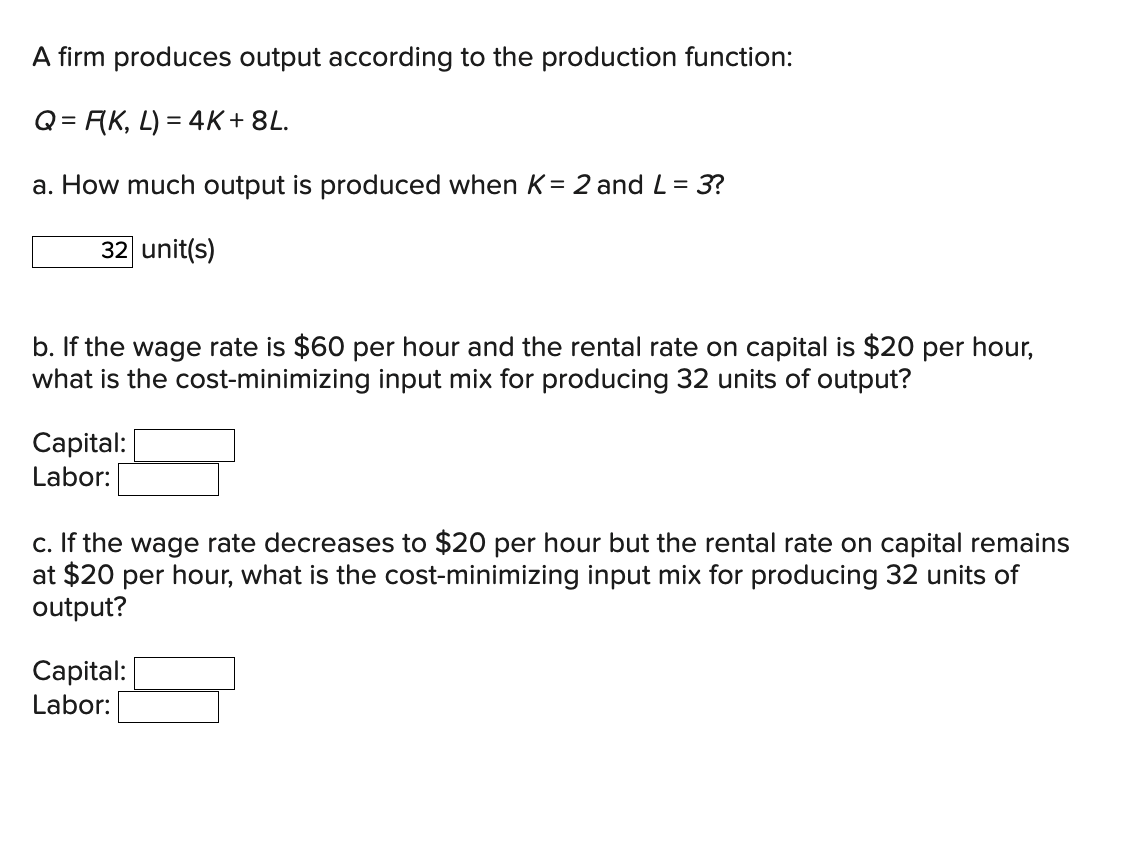Click the part b question about $60 wage rate

(x=533, y=363)
